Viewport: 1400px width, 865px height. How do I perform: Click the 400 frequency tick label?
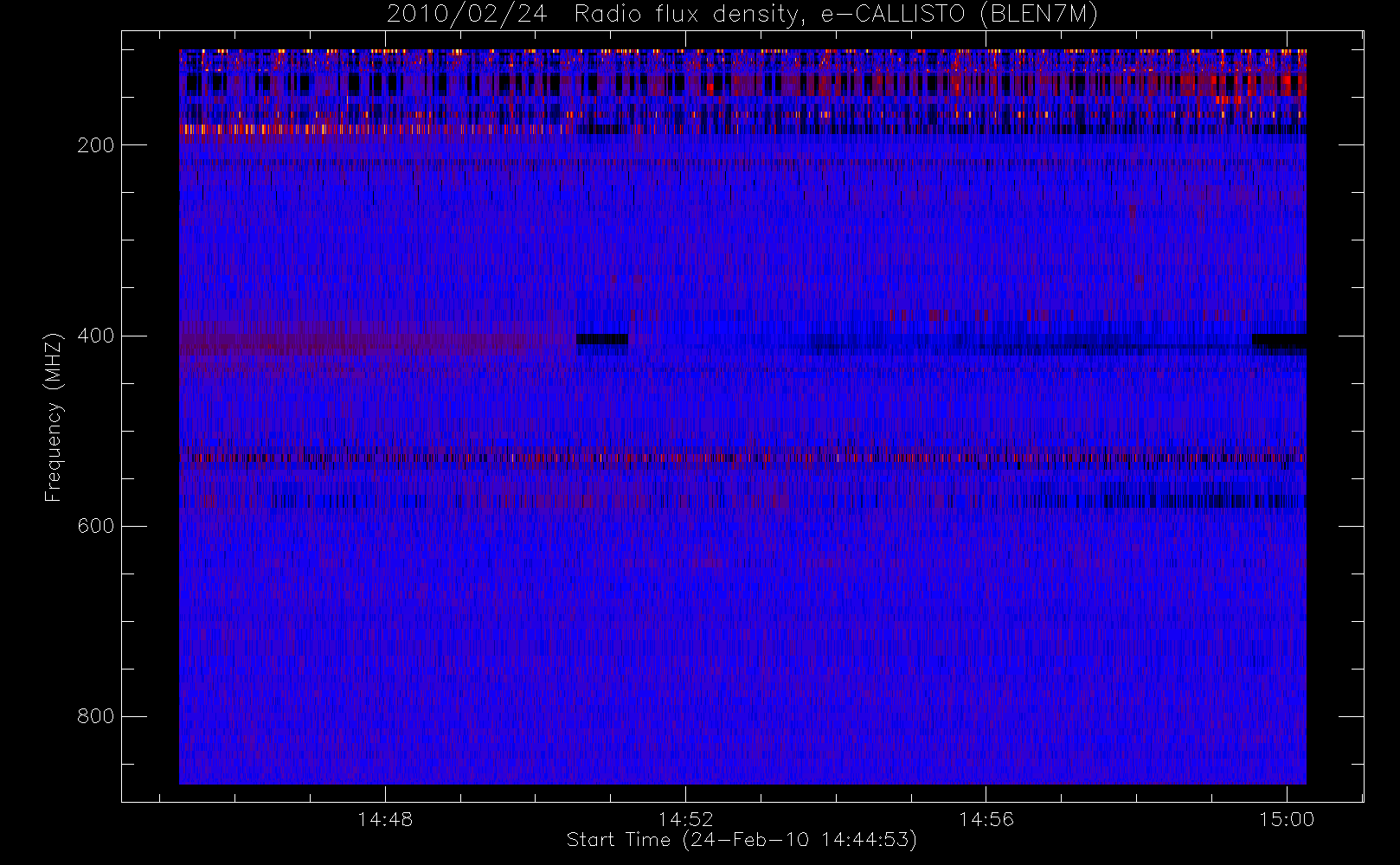[x=95, y=336]
